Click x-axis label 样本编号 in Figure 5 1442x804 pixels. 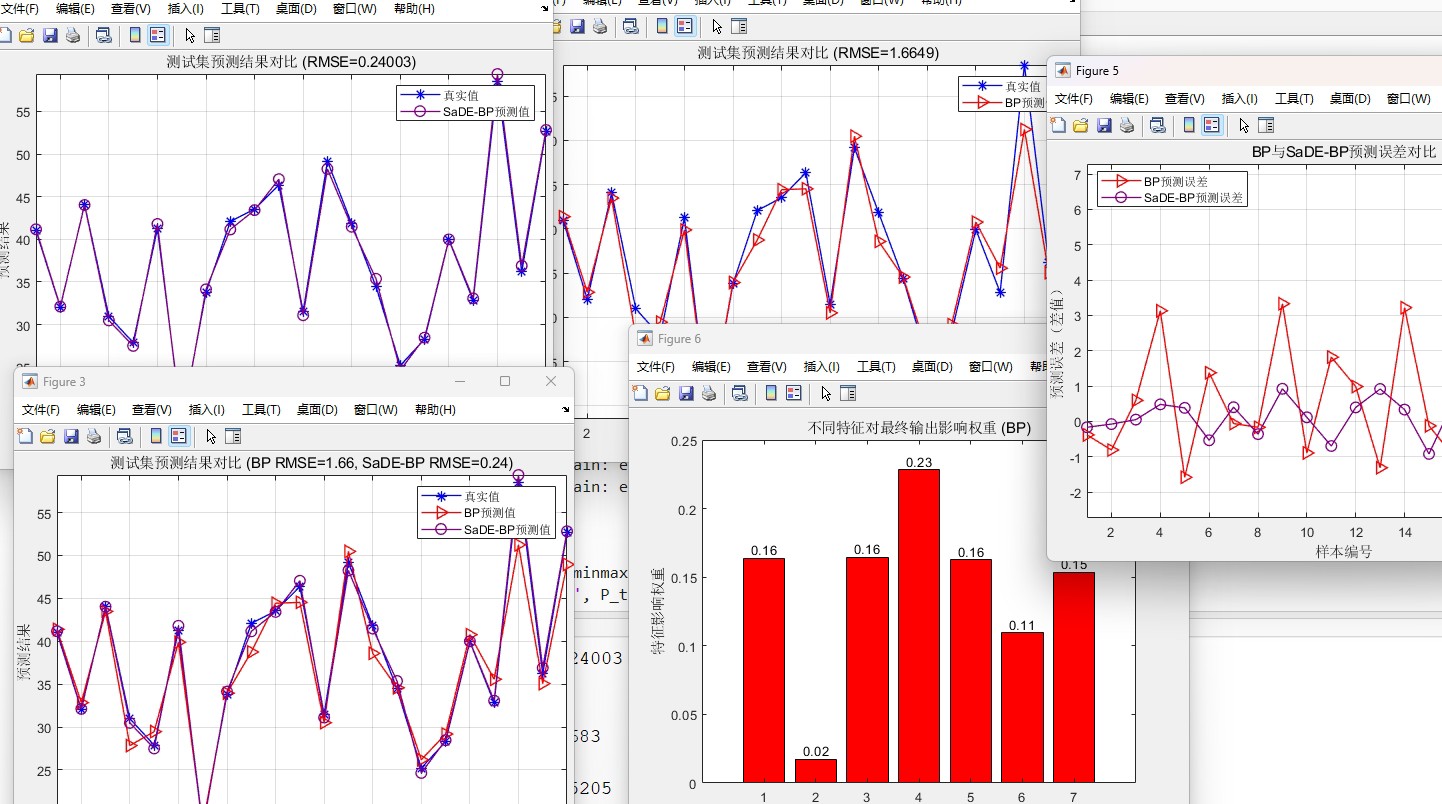point(1343,551)
